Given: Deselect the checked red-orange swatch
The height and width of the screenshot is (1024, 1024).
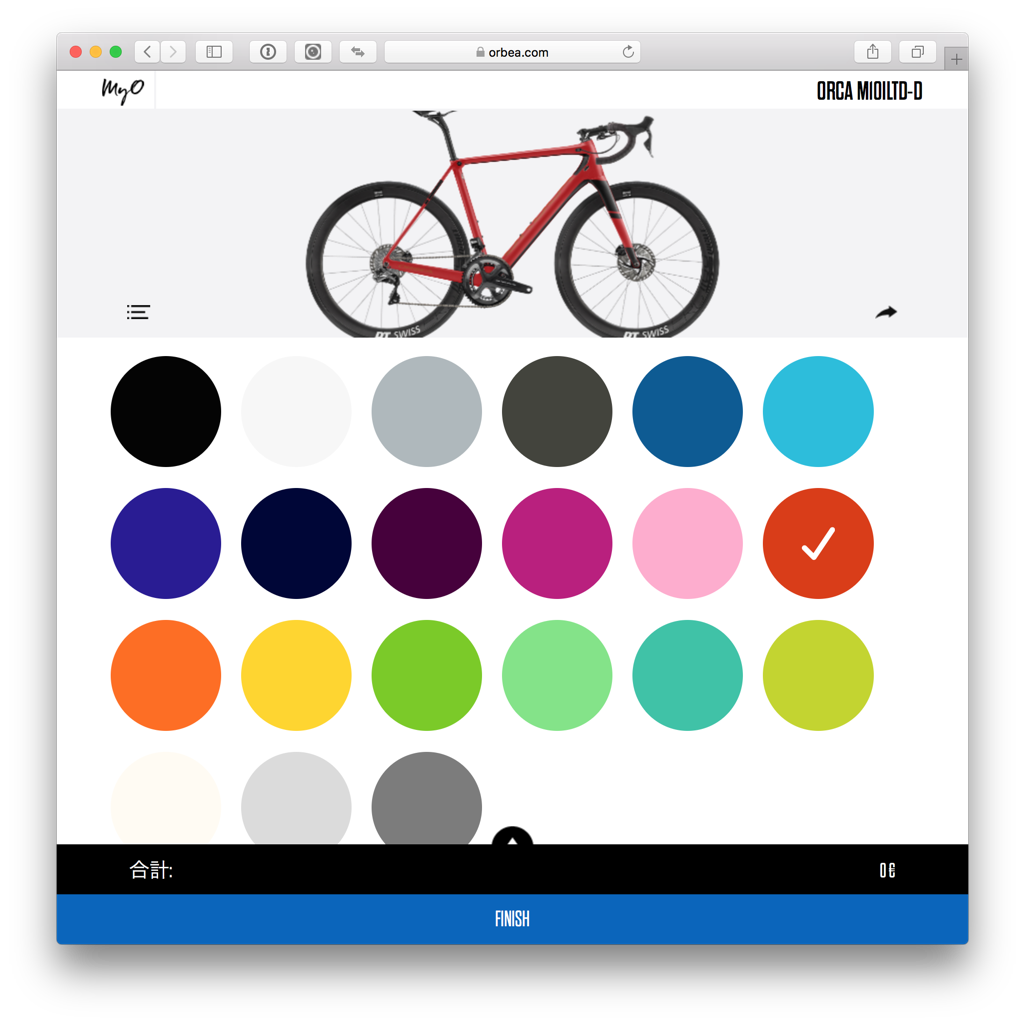Looking at the screenshot, I should [818, 543].
